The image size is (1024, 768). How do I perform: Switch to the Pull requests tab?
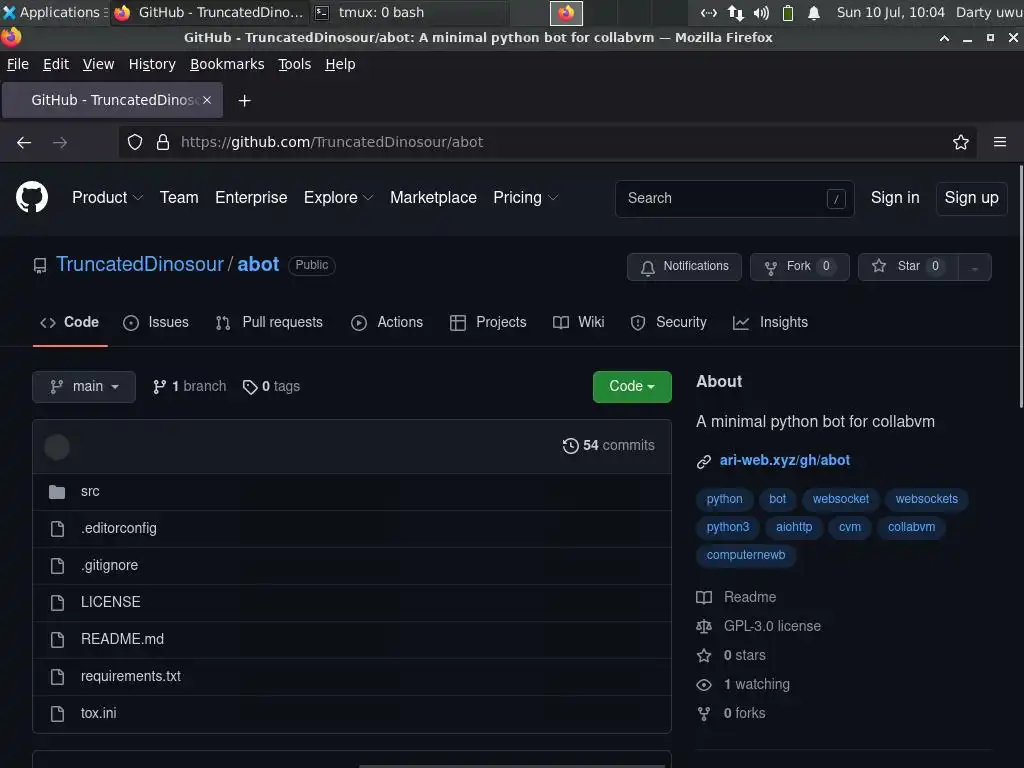point(269,322)
